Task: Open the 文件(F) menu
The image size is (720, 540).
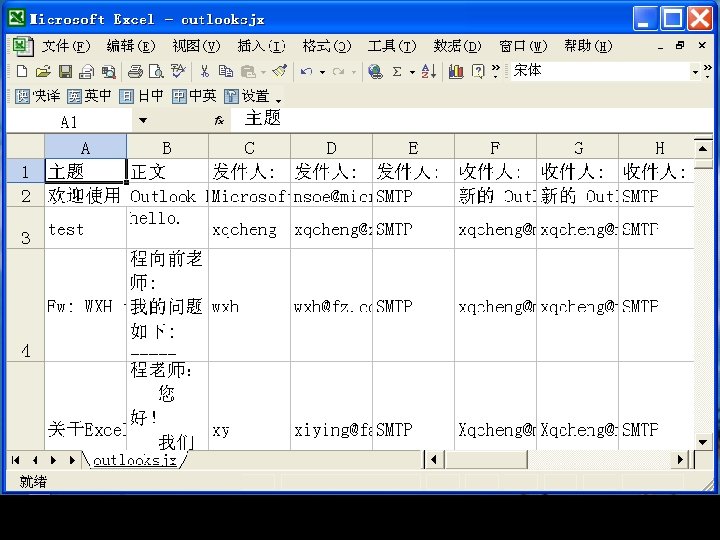Action: [x=66, y=46]
